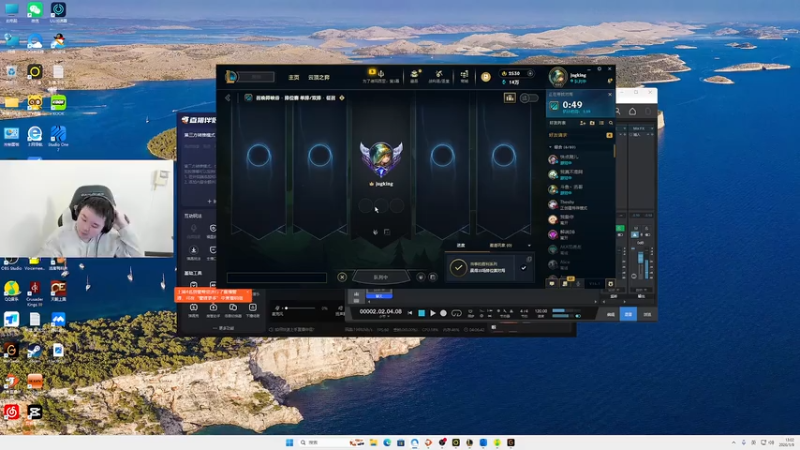Click the gold round coin icon
This screenshot has height=450, width=800.
tap(485, 77)
